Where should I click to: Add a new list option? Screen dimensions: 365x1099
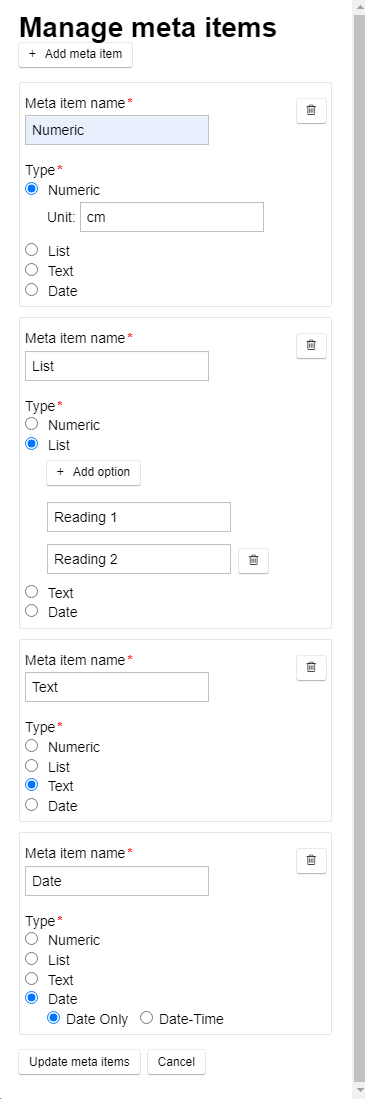93,472
